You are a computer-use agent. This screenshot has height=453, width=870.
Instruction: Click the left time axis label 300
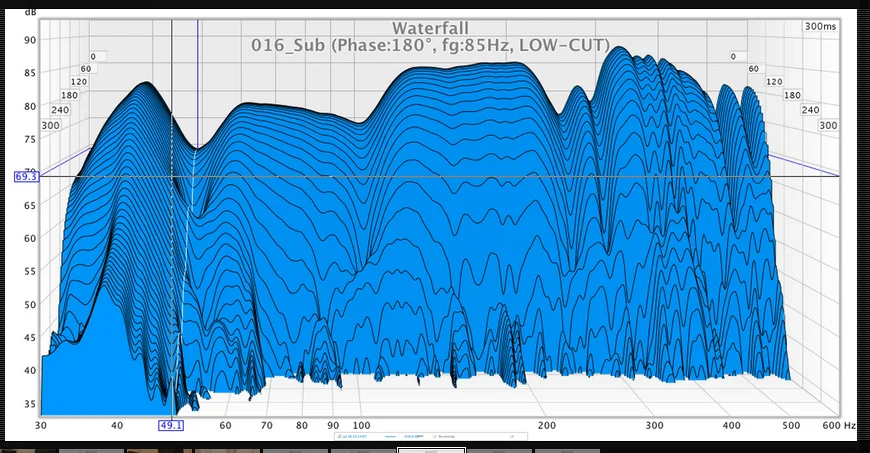(x=50, y=125)
